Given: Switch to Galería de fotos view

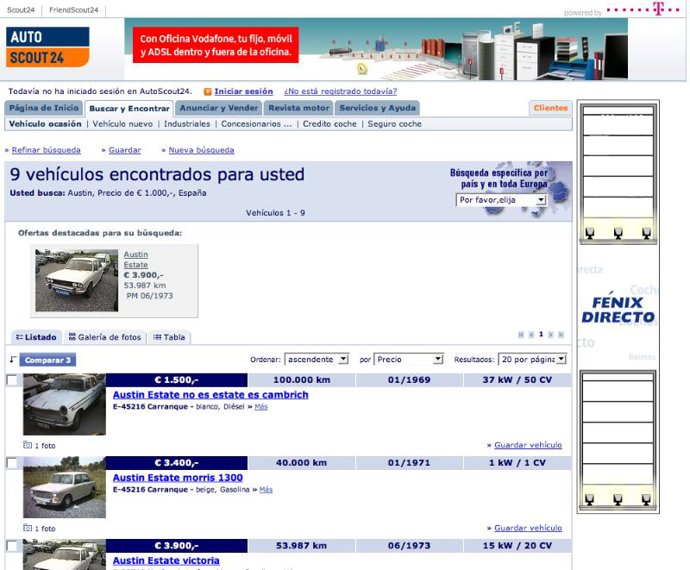Looking at the screenshot, I should click(x=105, y=337).
